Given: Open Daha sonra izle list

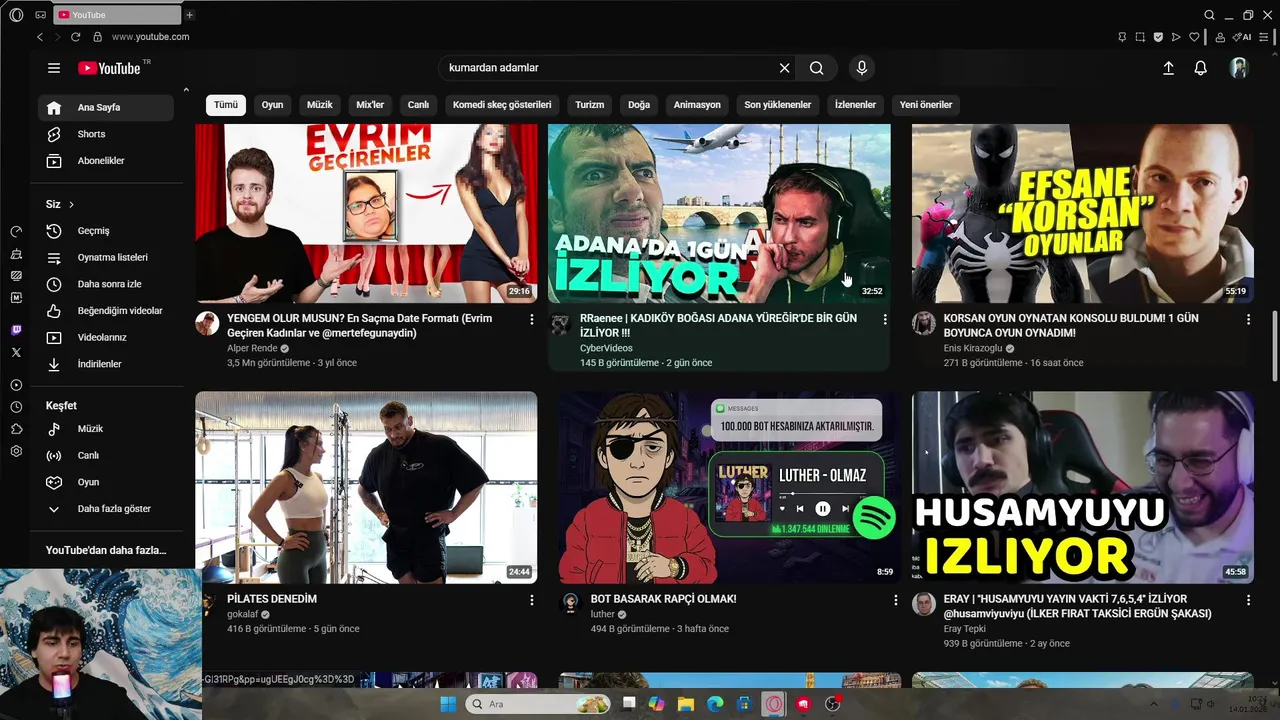Looking at the screenshot, I should [x=105, y=284].
